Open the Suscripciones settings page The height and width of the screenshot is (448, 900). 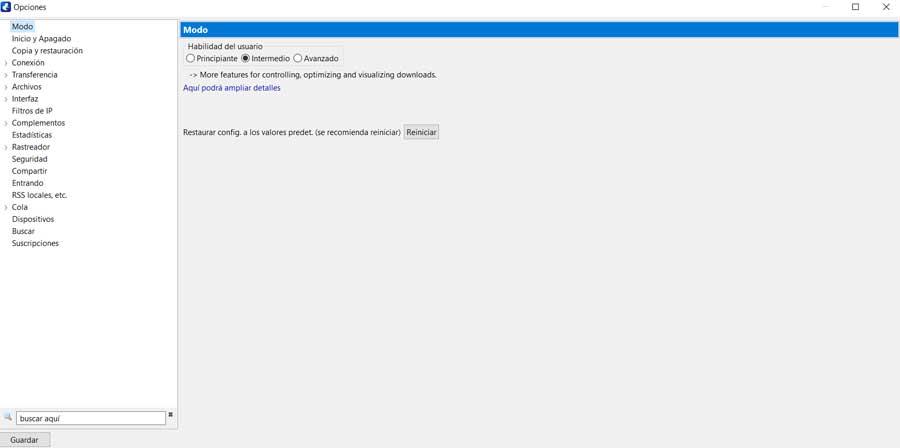click(x=35, y=243)
